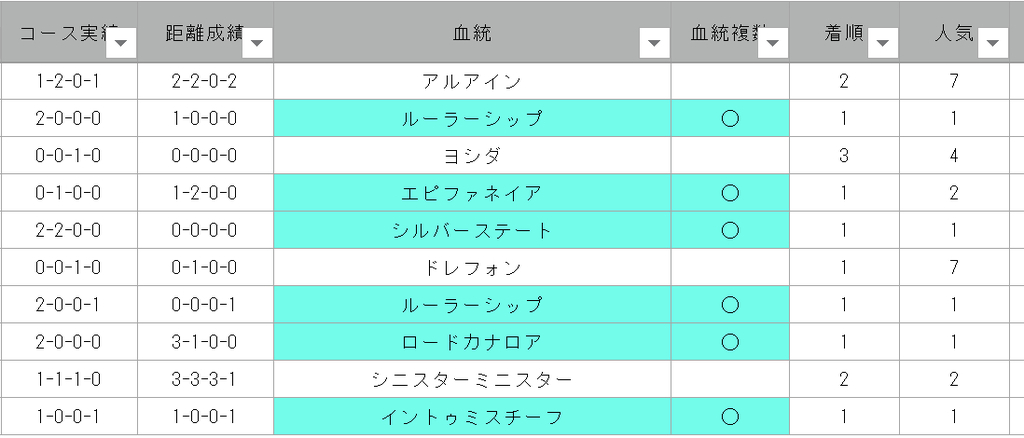Click the ロードカナロア cell
This screenshot has height=438, width=1024.
click(x=472, y=342)
